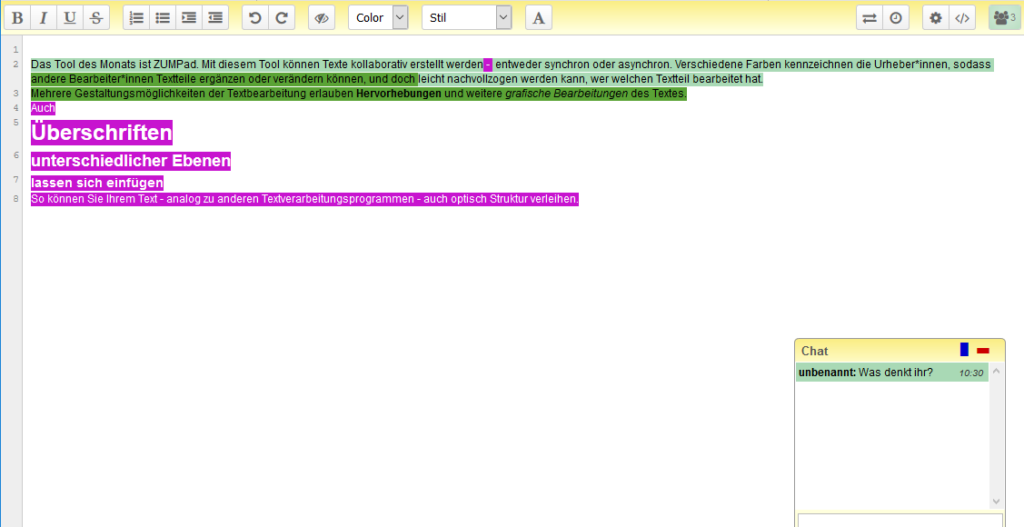
Task: Redo the last undone edit
Action: coord(282,18)
